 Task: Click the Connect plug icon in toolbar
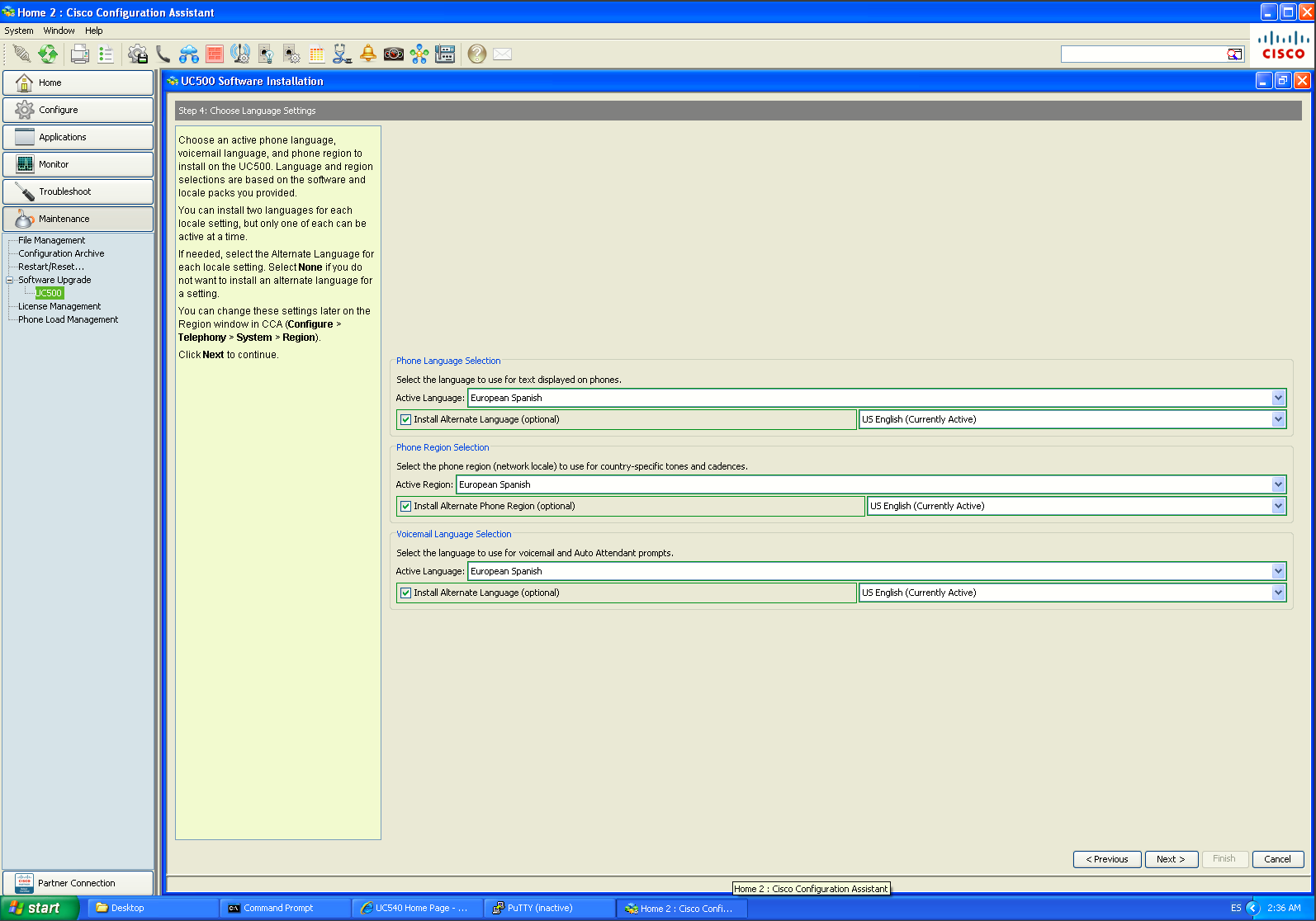click(x=21, y=54)
